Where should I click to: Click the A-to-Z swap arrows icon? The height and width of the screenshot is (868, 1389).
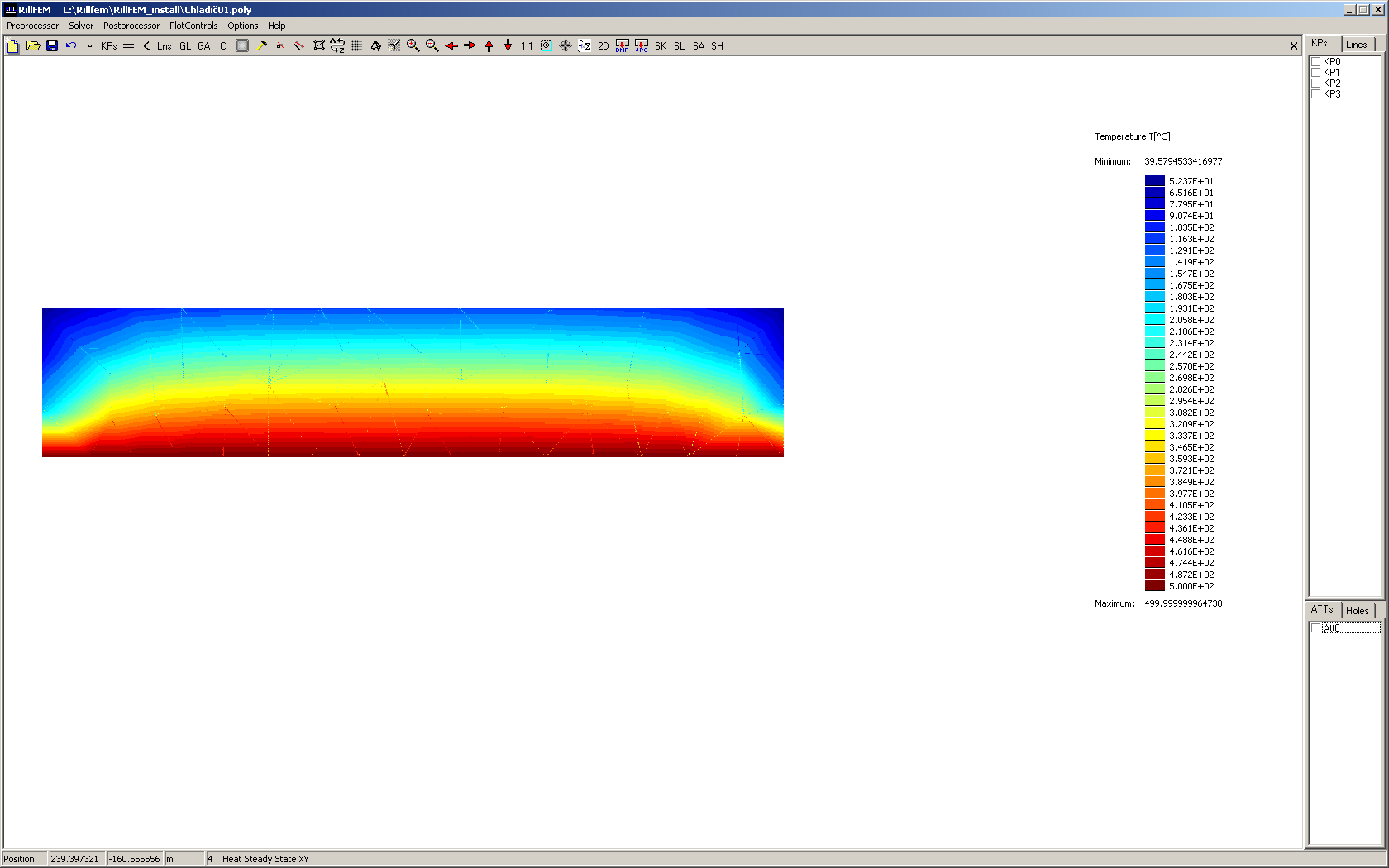pos(337,46)
